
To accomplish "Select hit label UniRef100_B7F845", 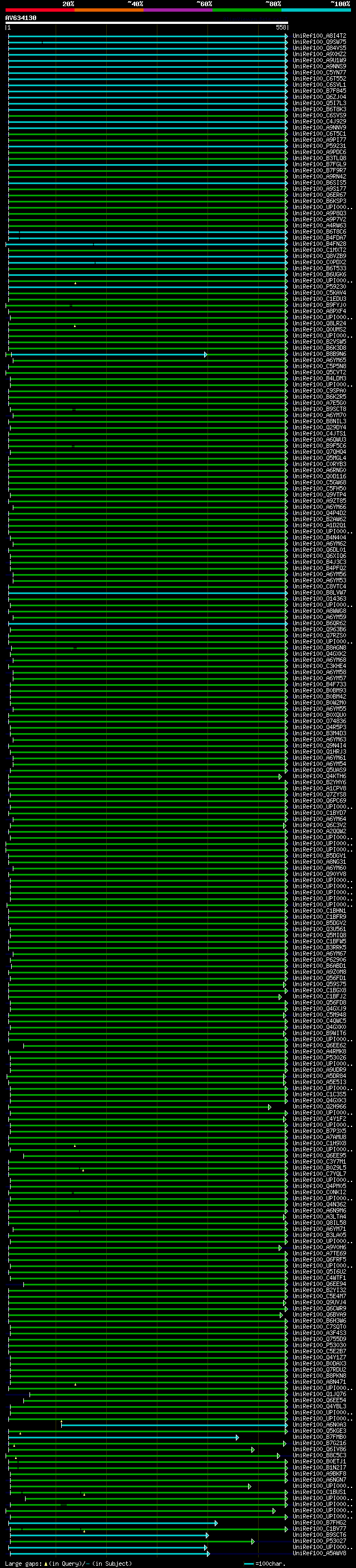I will (x=319, y=91).
